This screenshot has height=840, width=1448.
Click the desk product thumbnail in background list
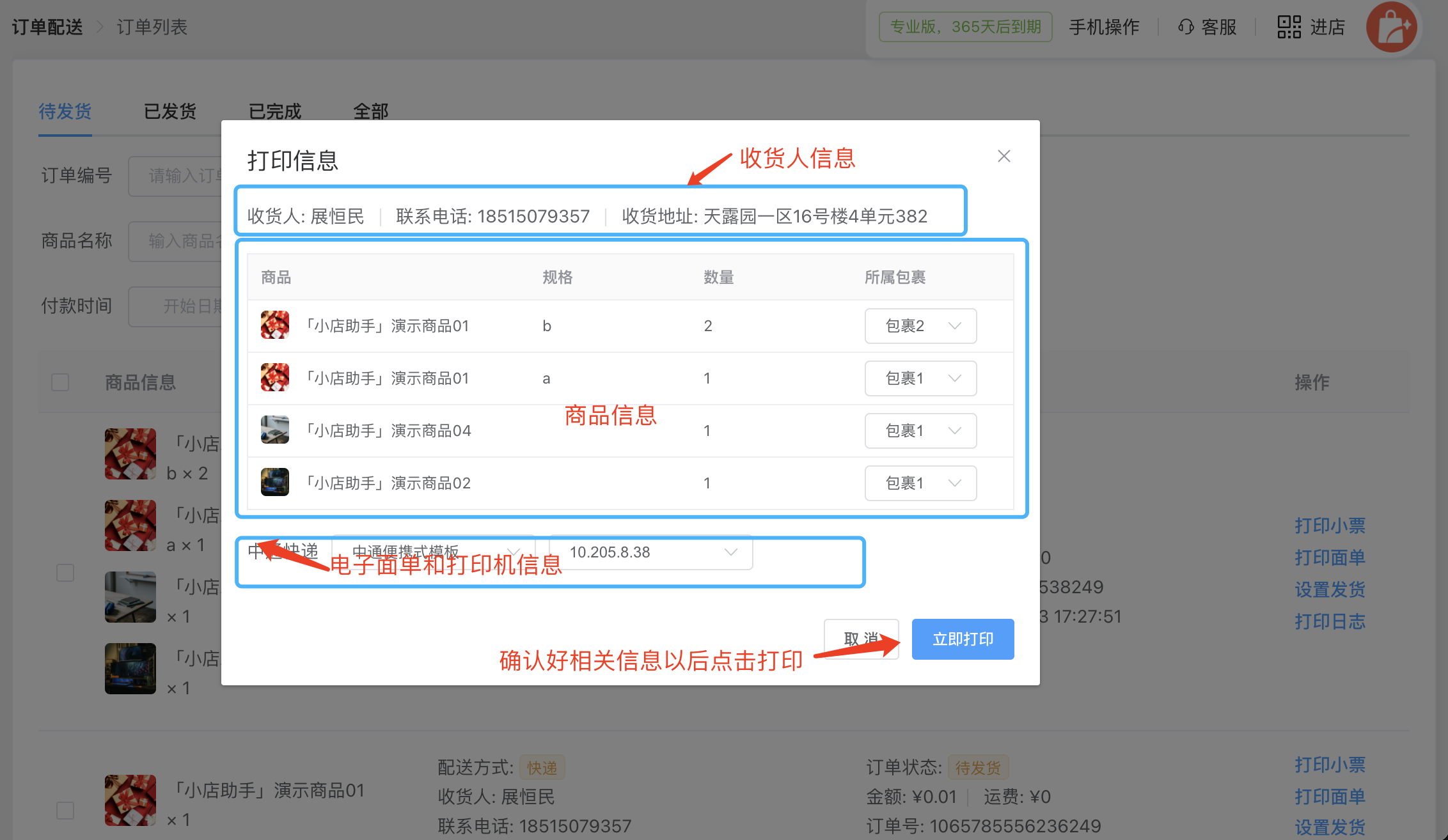[x=130, y=597]
